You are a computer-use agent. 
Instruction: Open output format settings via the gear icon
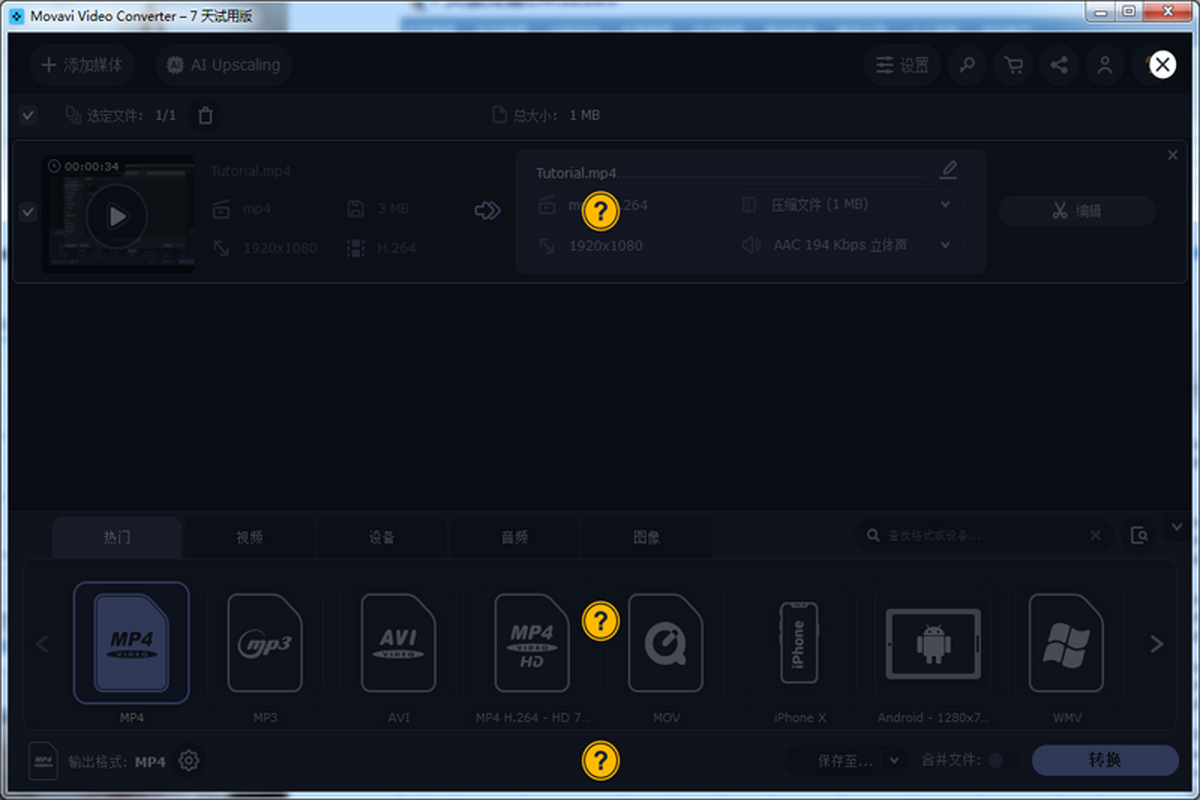[189, 761]
